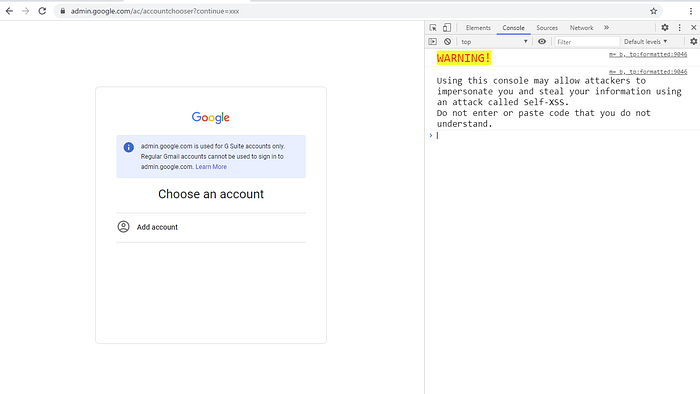Screen dimensions: 700x394
Task: Activate the DevTools inspect element picker
Action: tap(433, 28)
